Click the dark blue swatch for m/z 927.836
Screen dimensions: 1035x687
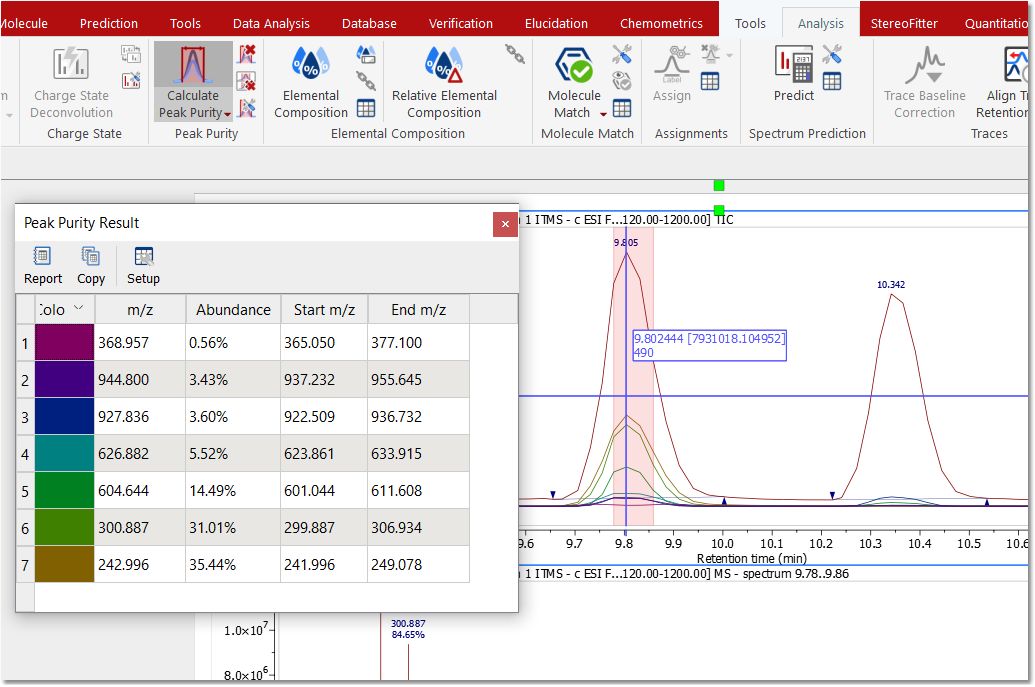(x=64, y=416)
